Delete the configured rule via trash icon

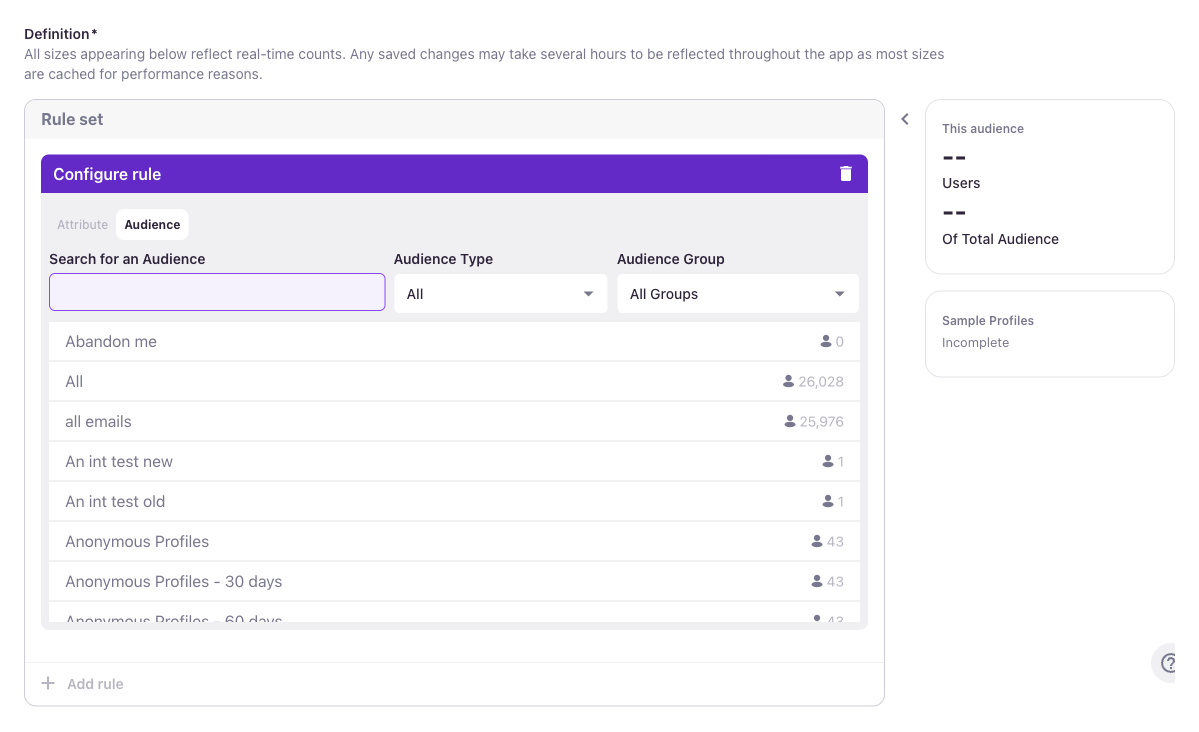pos(845,173)
